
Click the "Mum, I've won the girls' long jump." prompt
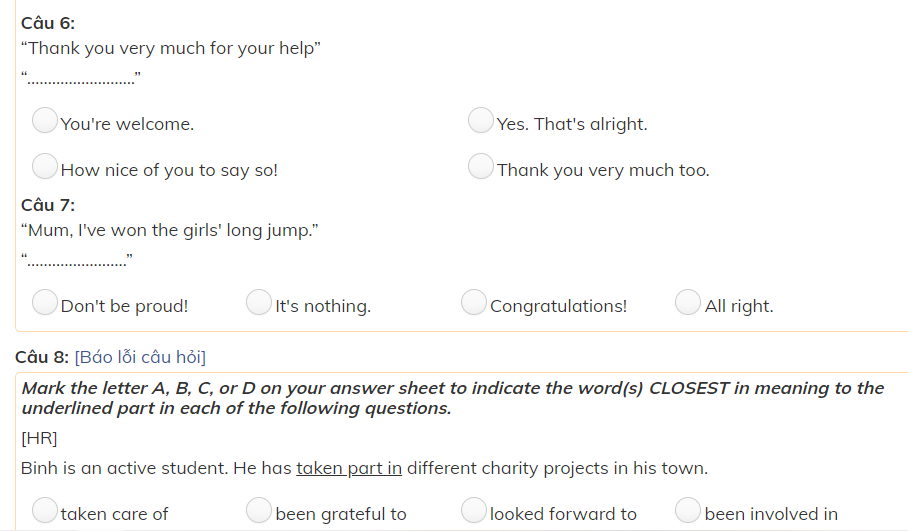point(170,230)
